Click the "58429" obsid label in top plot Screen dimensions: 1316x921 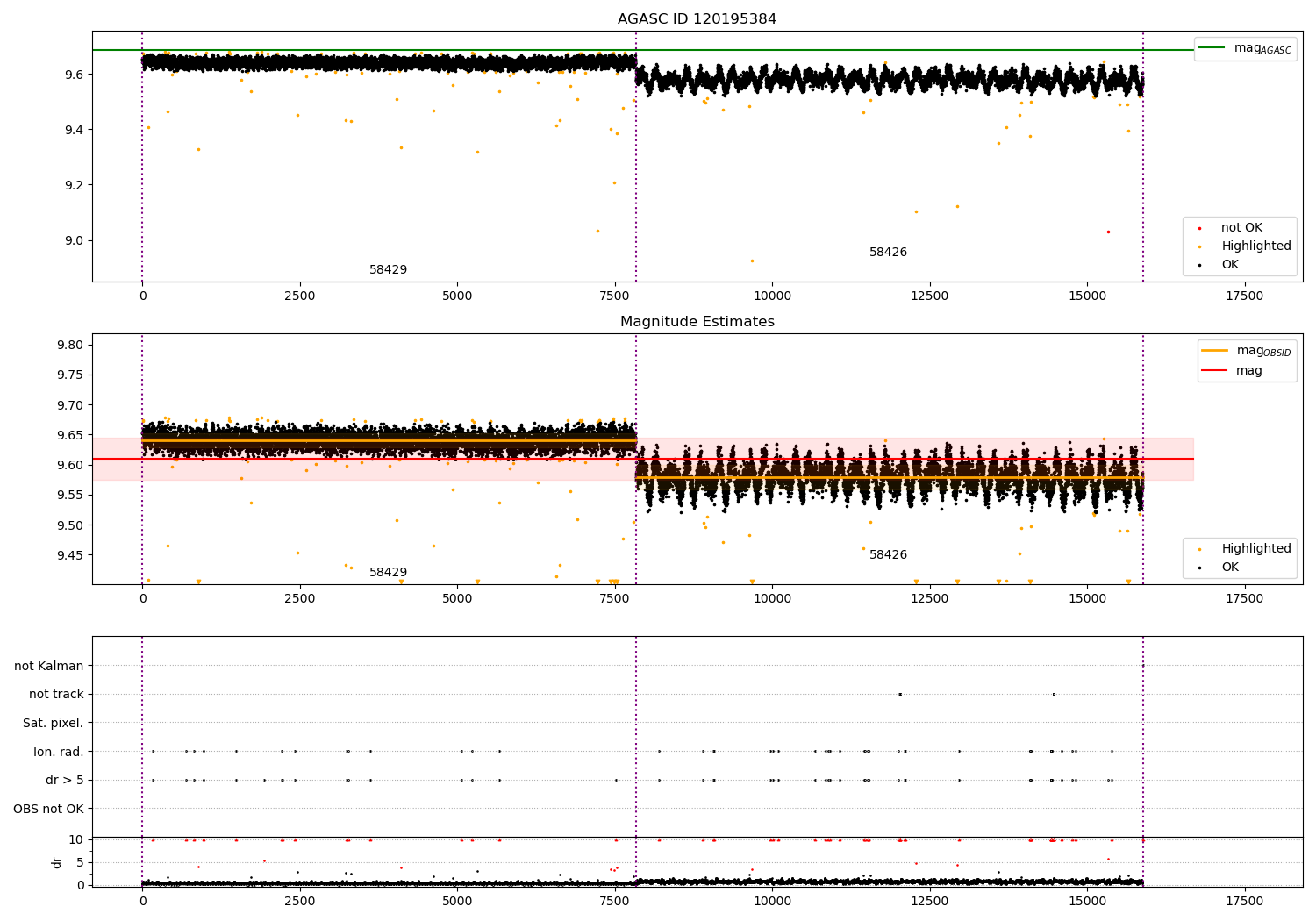(388, 270)
